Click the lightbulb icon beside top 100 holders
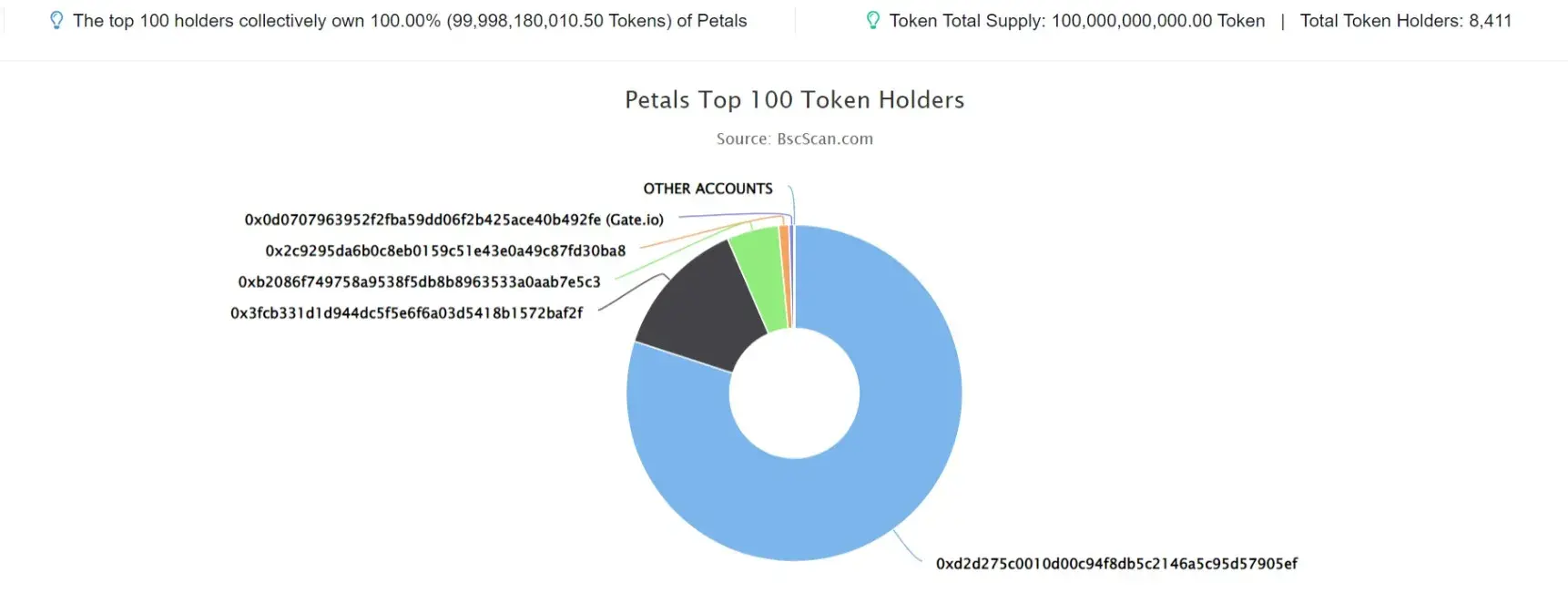This screenshot has width=1568, height=613. pyautogui.click(x=56, y=20)
